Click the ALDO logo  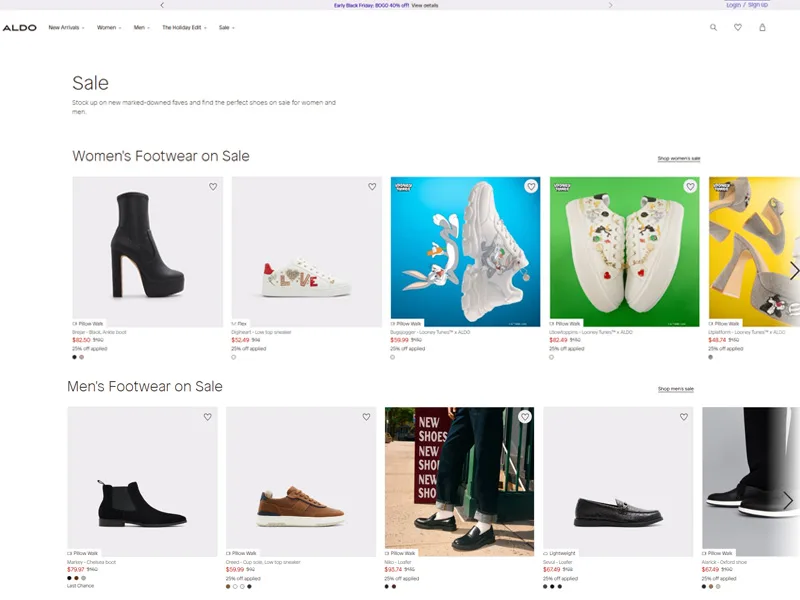[19, 28]
